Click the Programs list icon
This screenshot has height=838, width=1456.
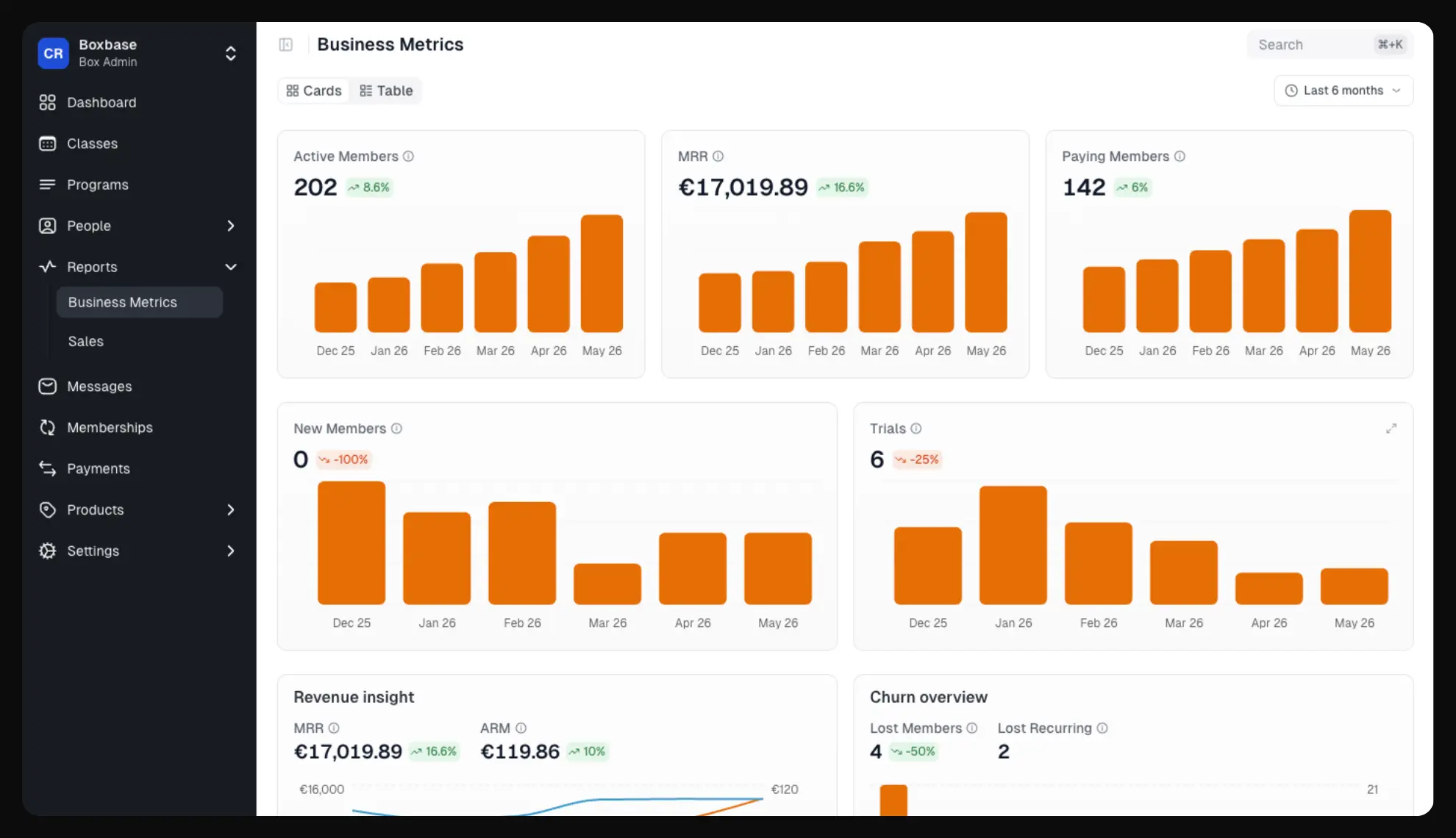click(47, 185)
